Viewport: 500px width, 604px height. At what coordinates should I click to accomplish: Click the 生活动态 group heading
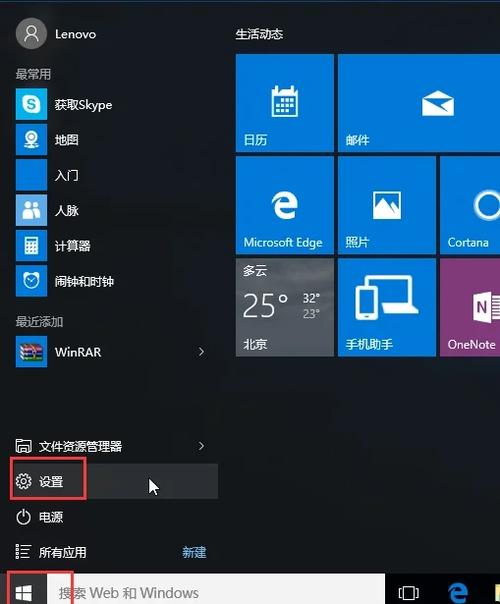259,34
